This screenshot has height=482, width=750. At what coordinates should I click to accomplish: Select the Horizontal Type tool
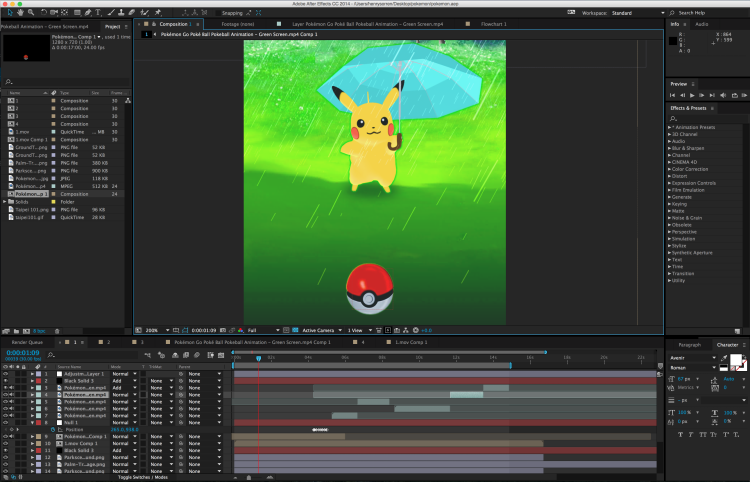coord(98,12)
